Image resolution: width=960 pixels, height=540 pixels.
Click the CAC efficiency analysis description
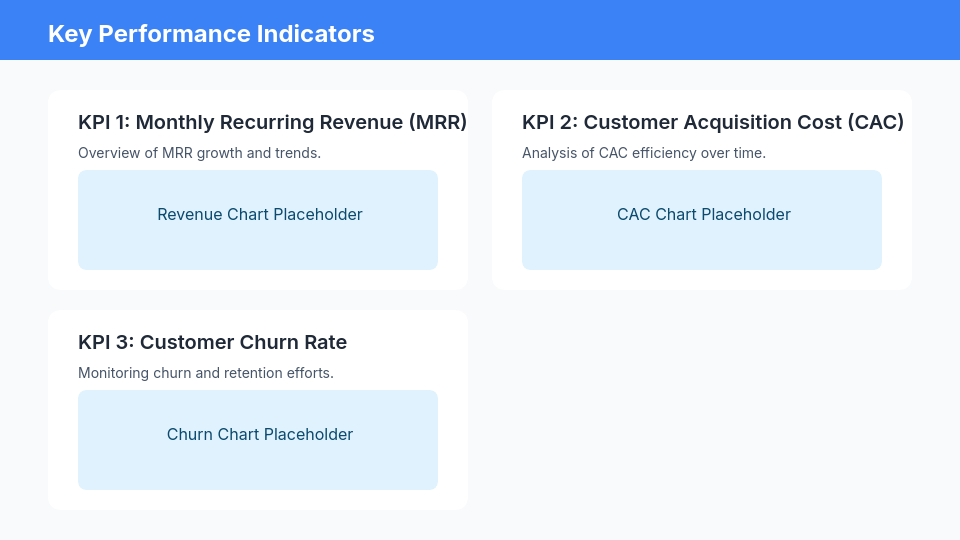click(x=643, y=153)
